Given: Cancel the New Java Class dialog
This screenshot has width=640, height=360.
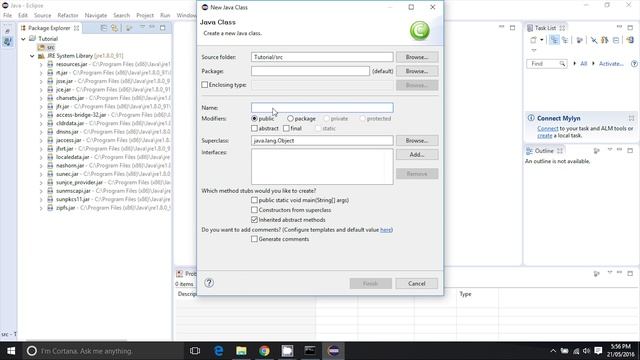Looking at the screenshot, I should 416,283.
